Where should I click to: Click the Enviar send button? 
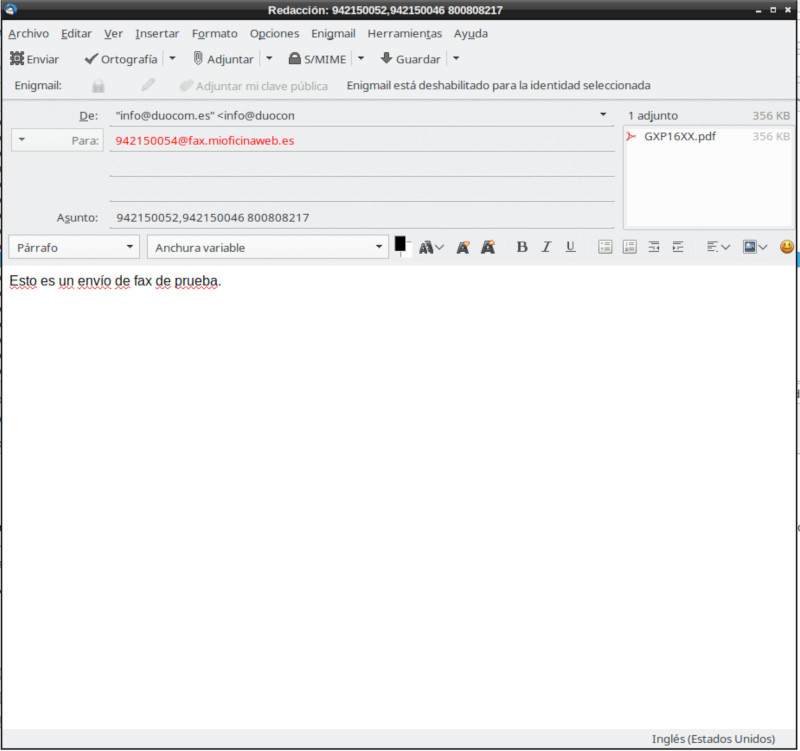coord(35,59)
